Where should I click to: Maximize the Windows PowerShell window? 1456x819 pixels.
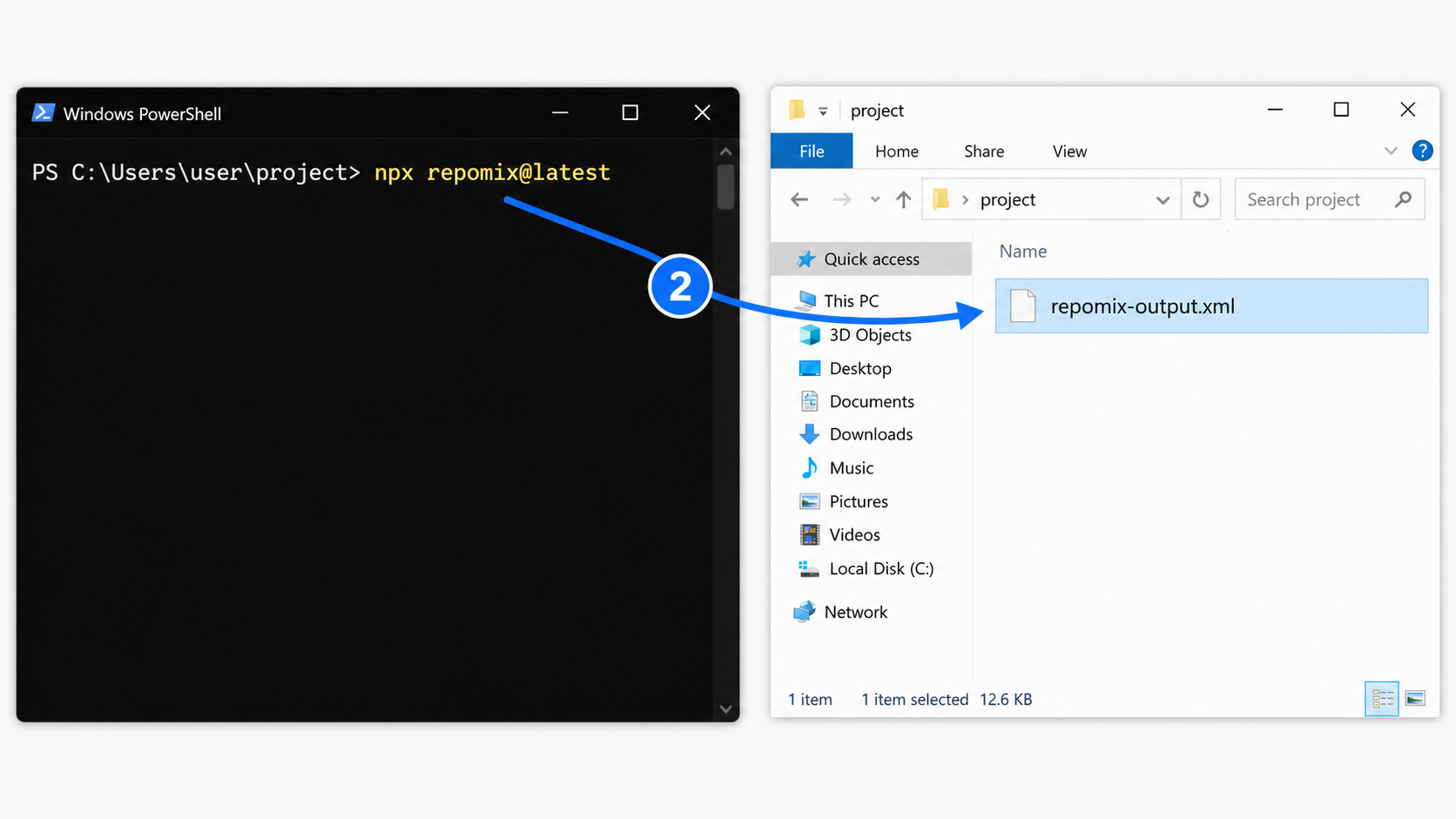[630, 112]
